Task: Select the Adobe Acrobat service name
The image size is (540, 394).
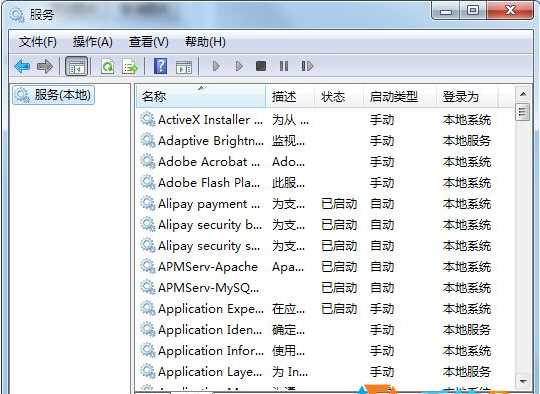Action: [209, 162]
